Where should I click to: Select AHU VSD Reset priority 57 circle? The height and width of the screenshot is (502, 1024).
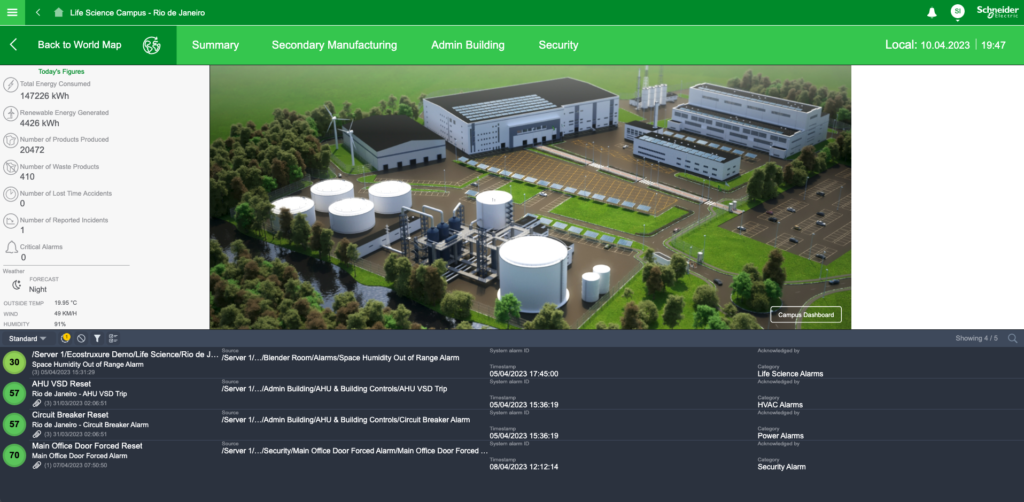[x=14, y=394]
